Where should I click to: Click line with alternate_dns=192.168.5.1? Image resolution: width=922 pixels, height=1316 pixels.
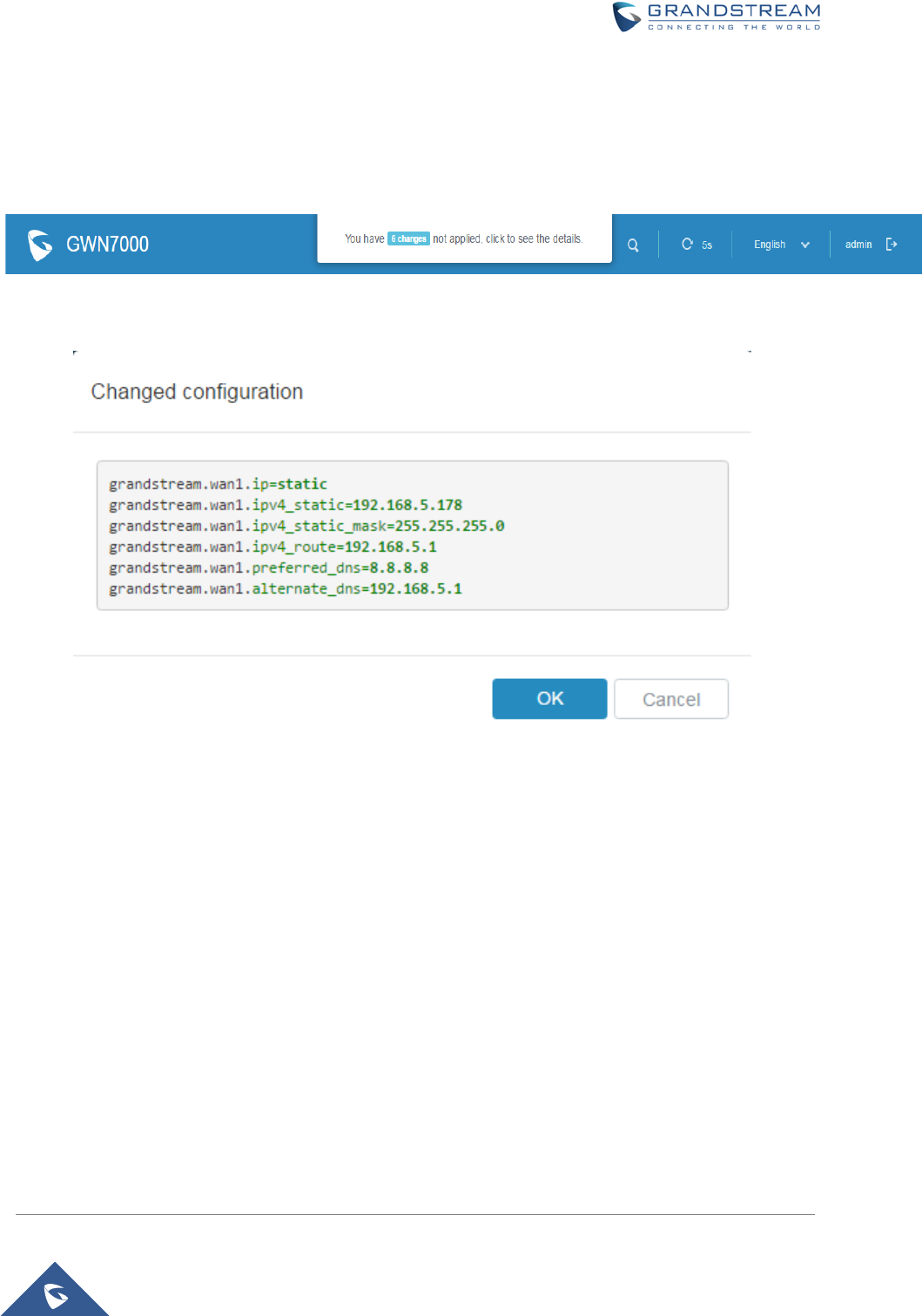point(286,588)
